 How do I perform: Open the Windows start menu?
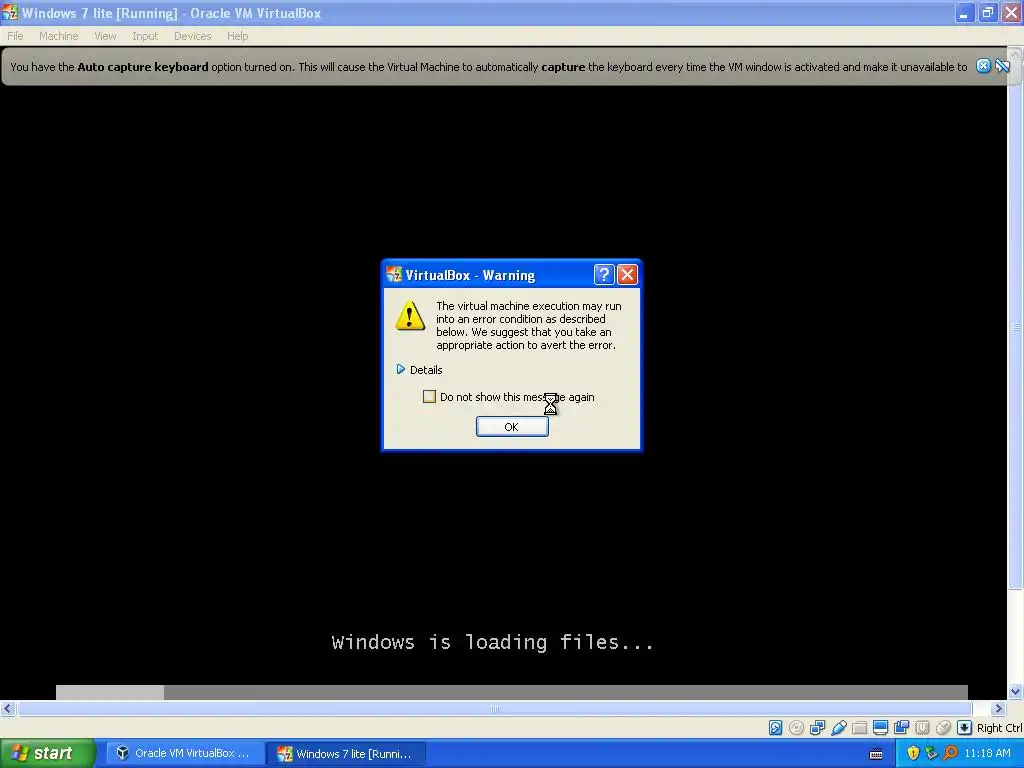pyautogui.click(x=47, y=753)
